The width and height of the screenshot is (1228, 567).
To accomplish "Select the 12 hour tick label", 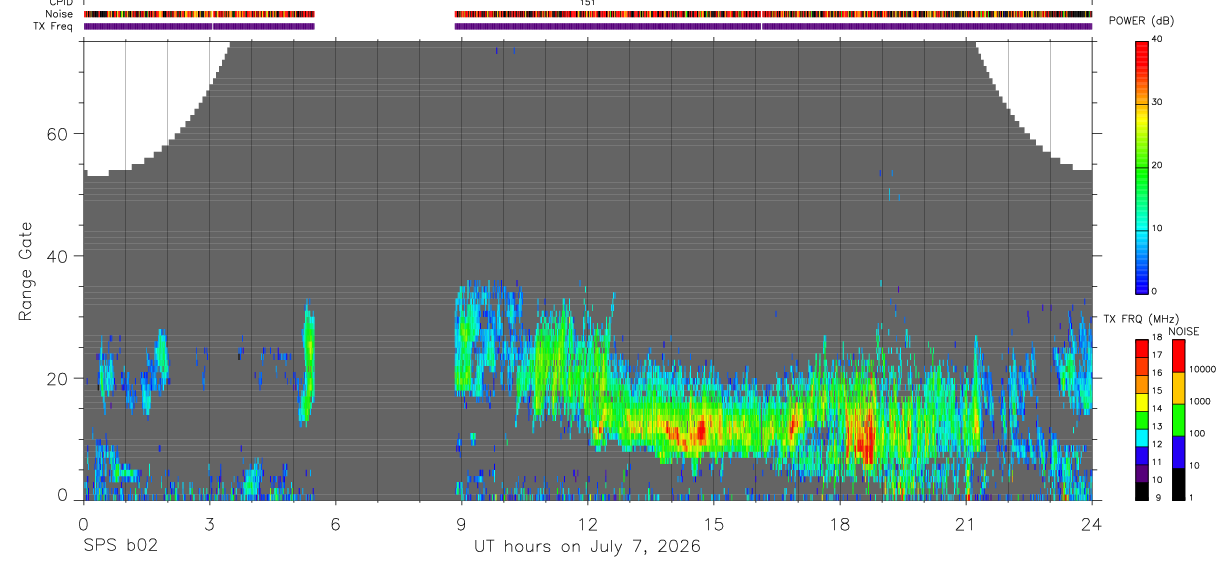I will [587, 522].
